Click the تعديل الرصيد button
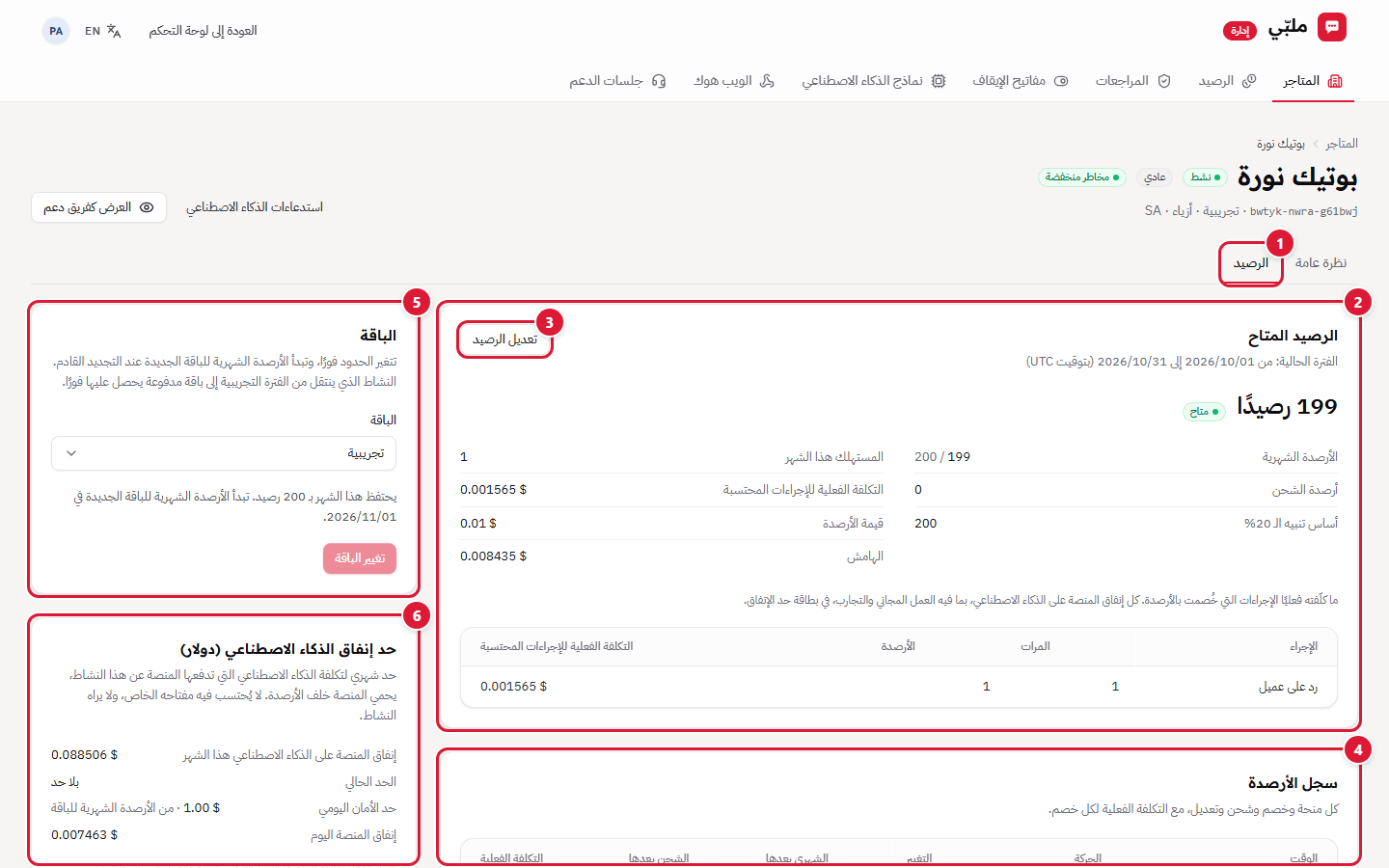This screenshot has height=868, width=1389. pos(505,339)
